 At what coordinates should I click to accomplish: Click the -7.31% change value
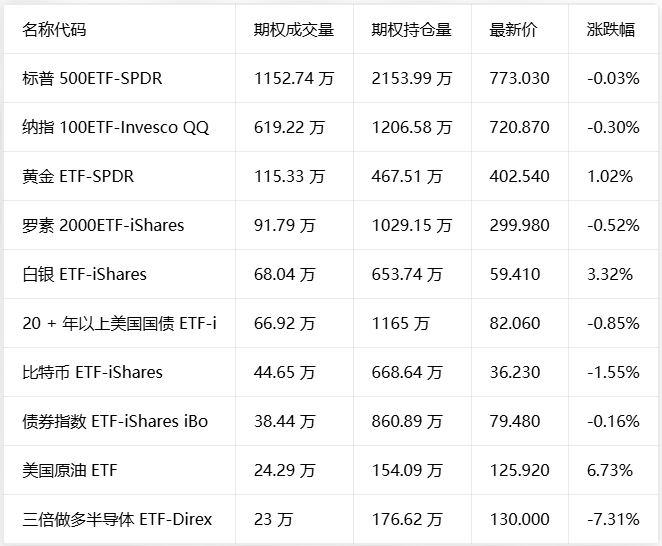tap(613, 519)
